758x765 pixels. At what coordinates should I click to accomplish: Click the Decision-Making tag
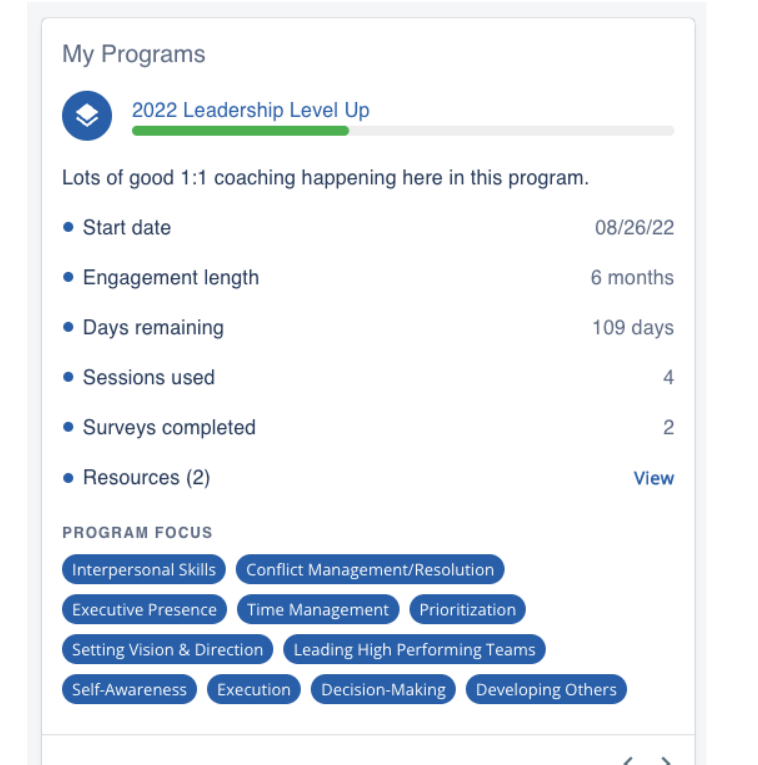point(383,690)
